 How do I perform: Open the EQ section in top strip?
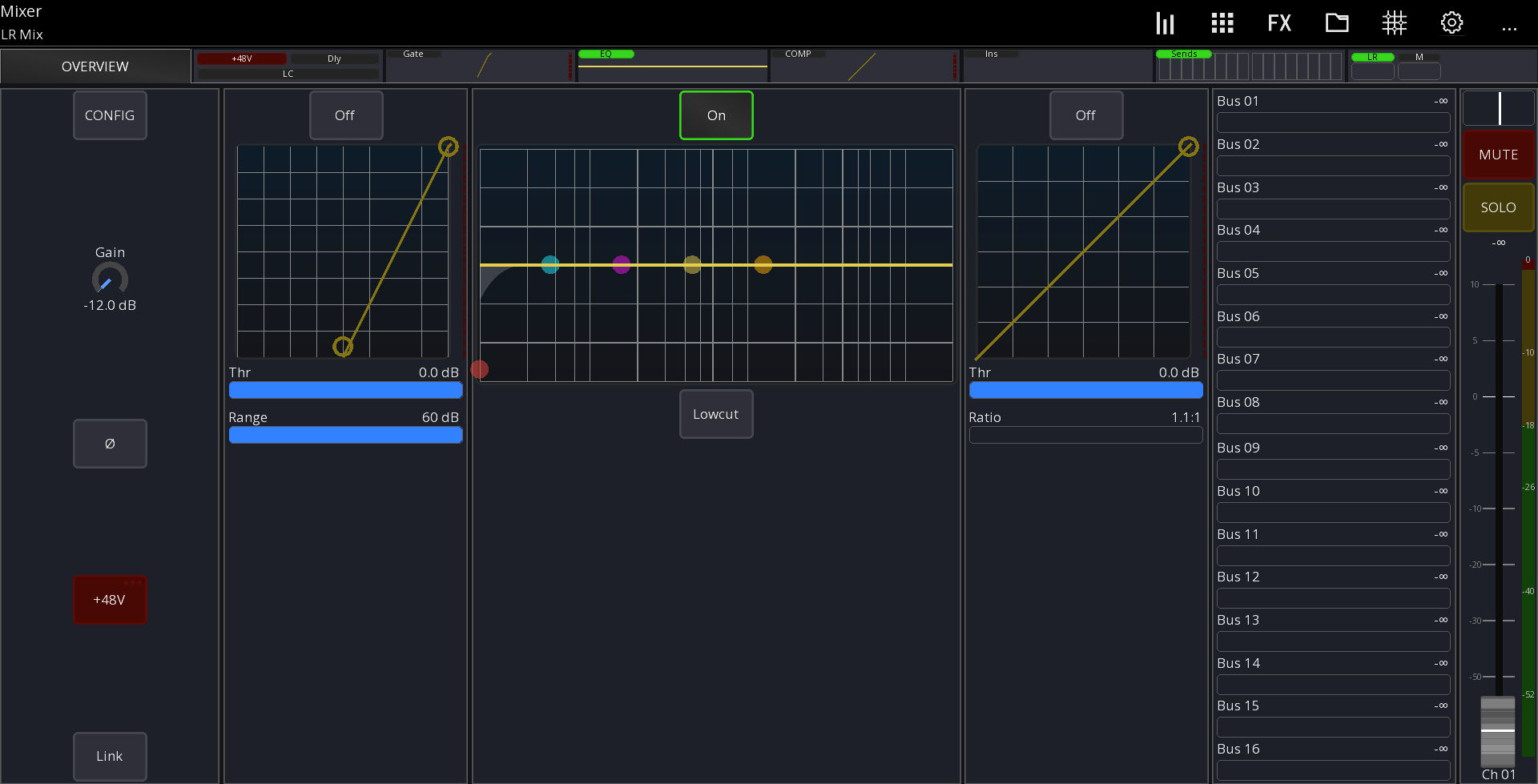673,66
